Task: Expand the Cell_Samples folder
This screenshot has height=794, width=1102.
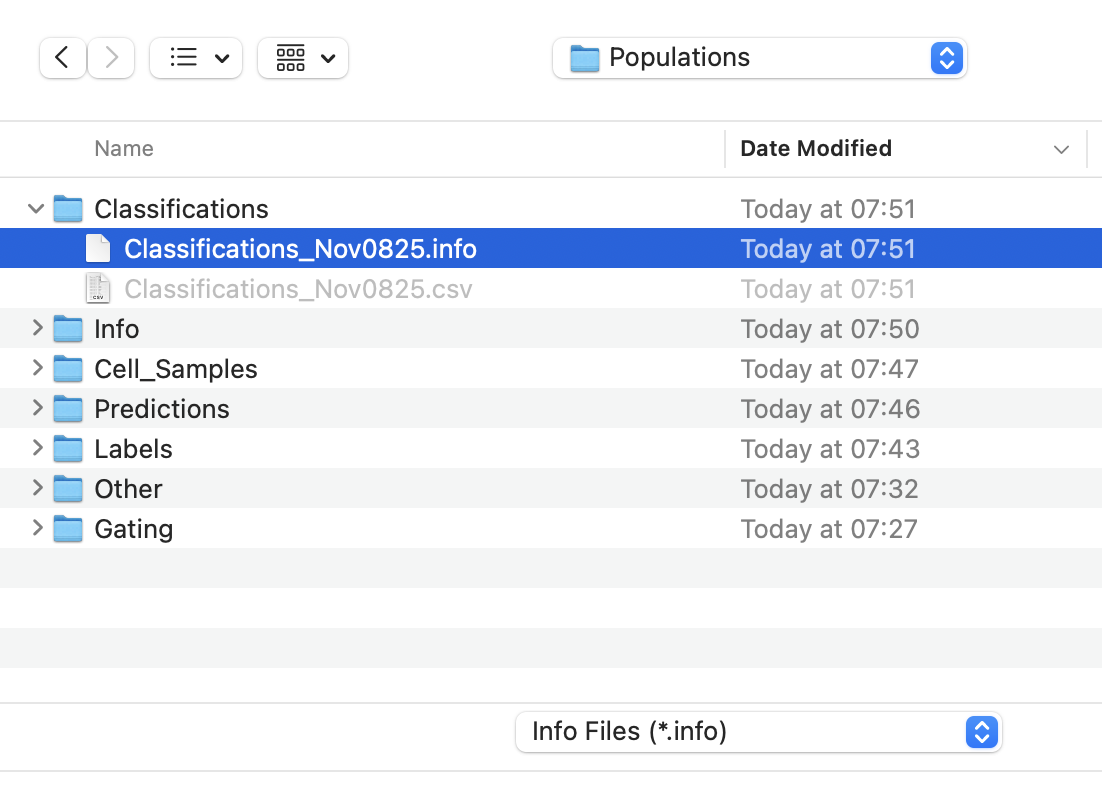Action: 36,369
